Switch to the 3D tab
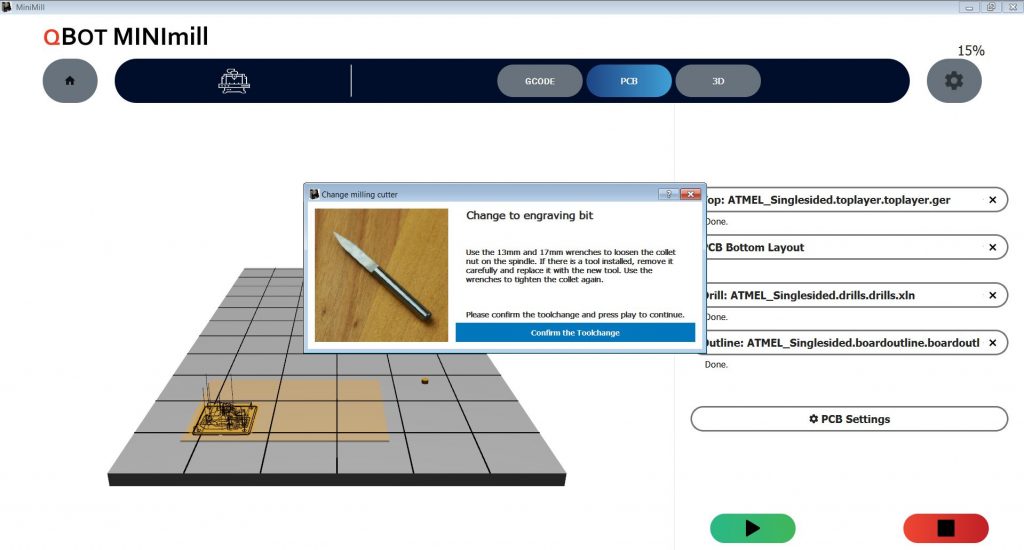 pos(717,81)
